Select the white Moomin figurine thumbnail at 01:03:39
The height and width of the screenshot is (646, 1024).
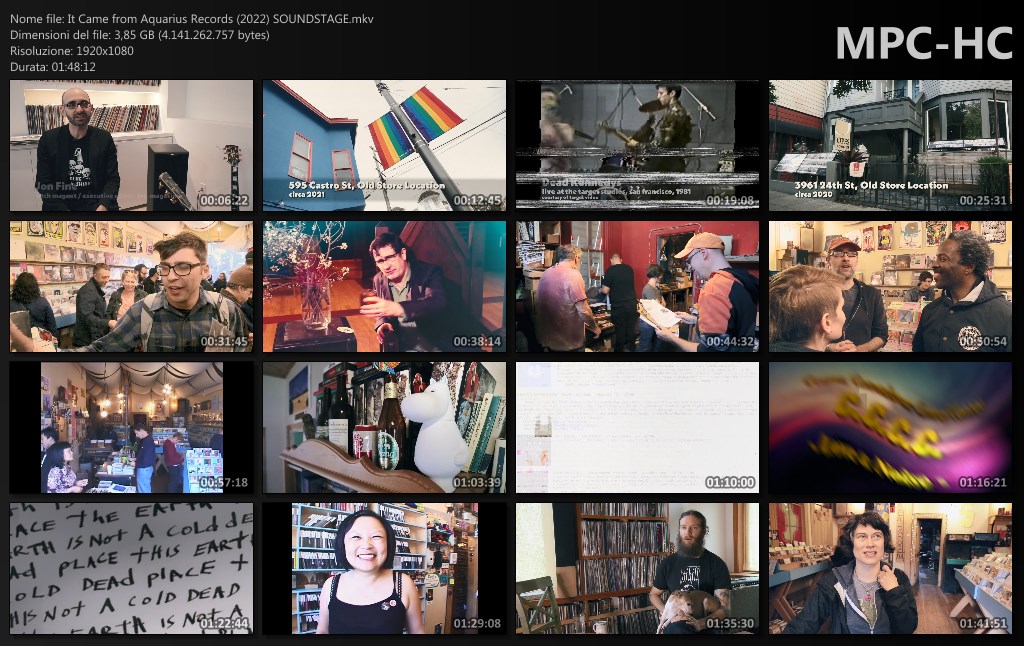[384, 427]
